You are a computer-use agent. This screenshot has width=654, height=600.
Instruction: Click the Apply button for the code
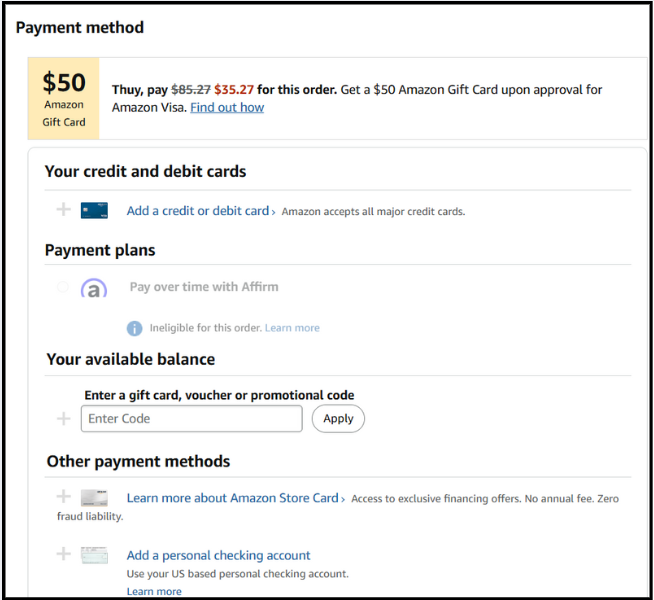[338, 418]
